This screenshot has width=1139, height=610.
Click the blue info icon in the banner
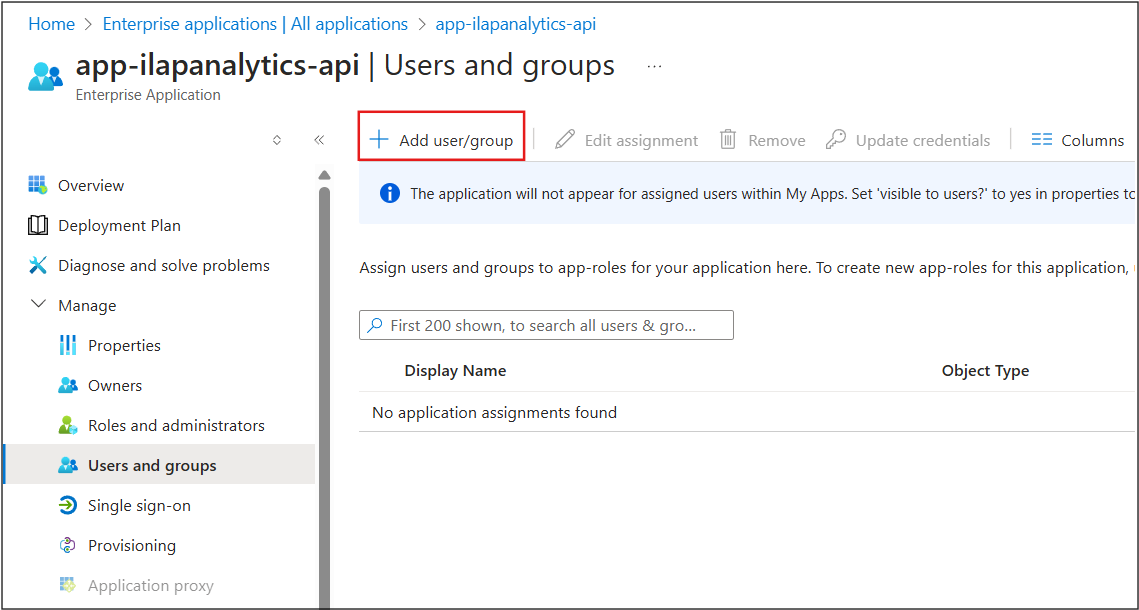pos(389,194)
